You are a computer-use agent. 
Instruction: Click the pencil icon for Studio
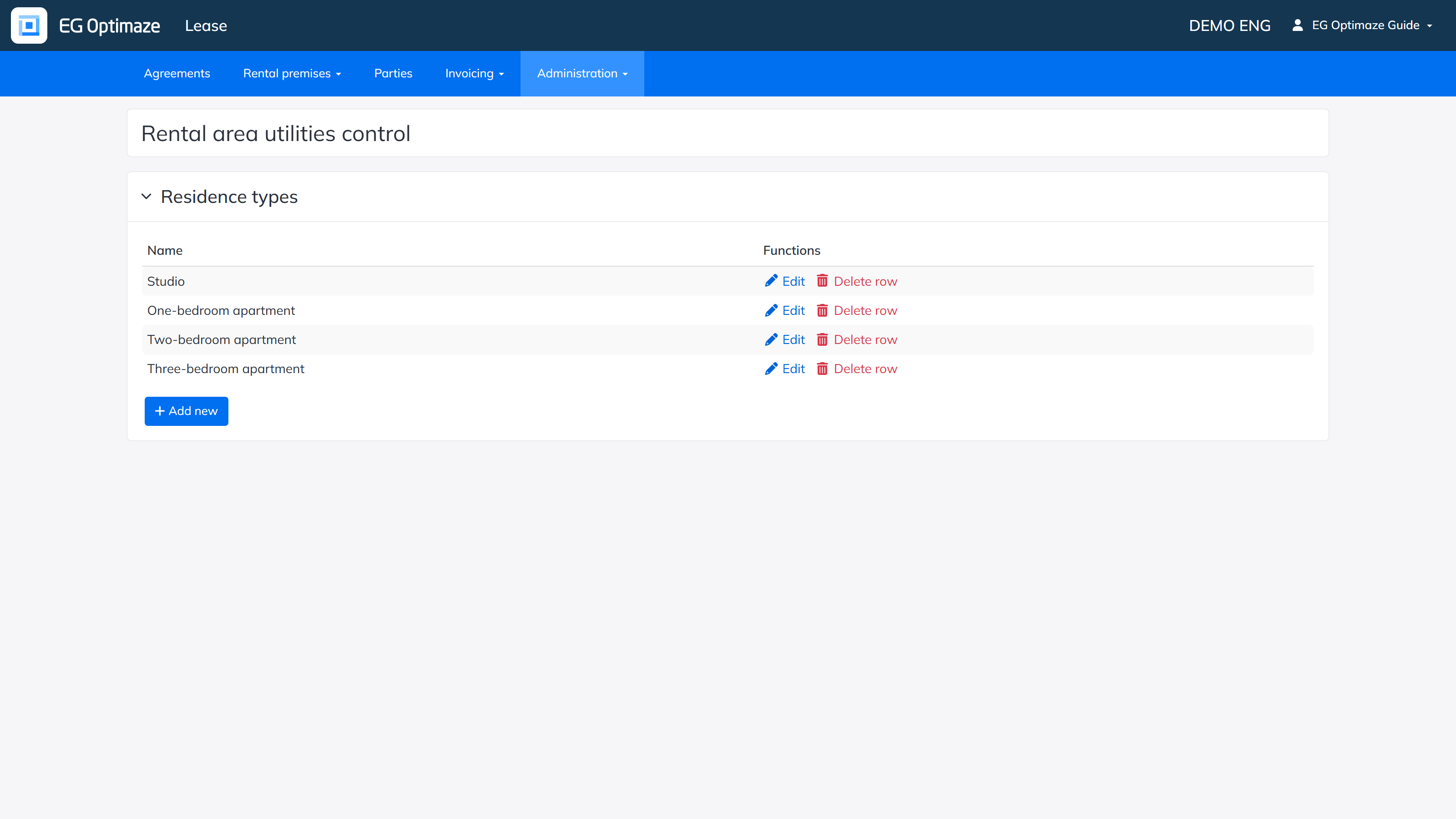click(x=771, y=281)
